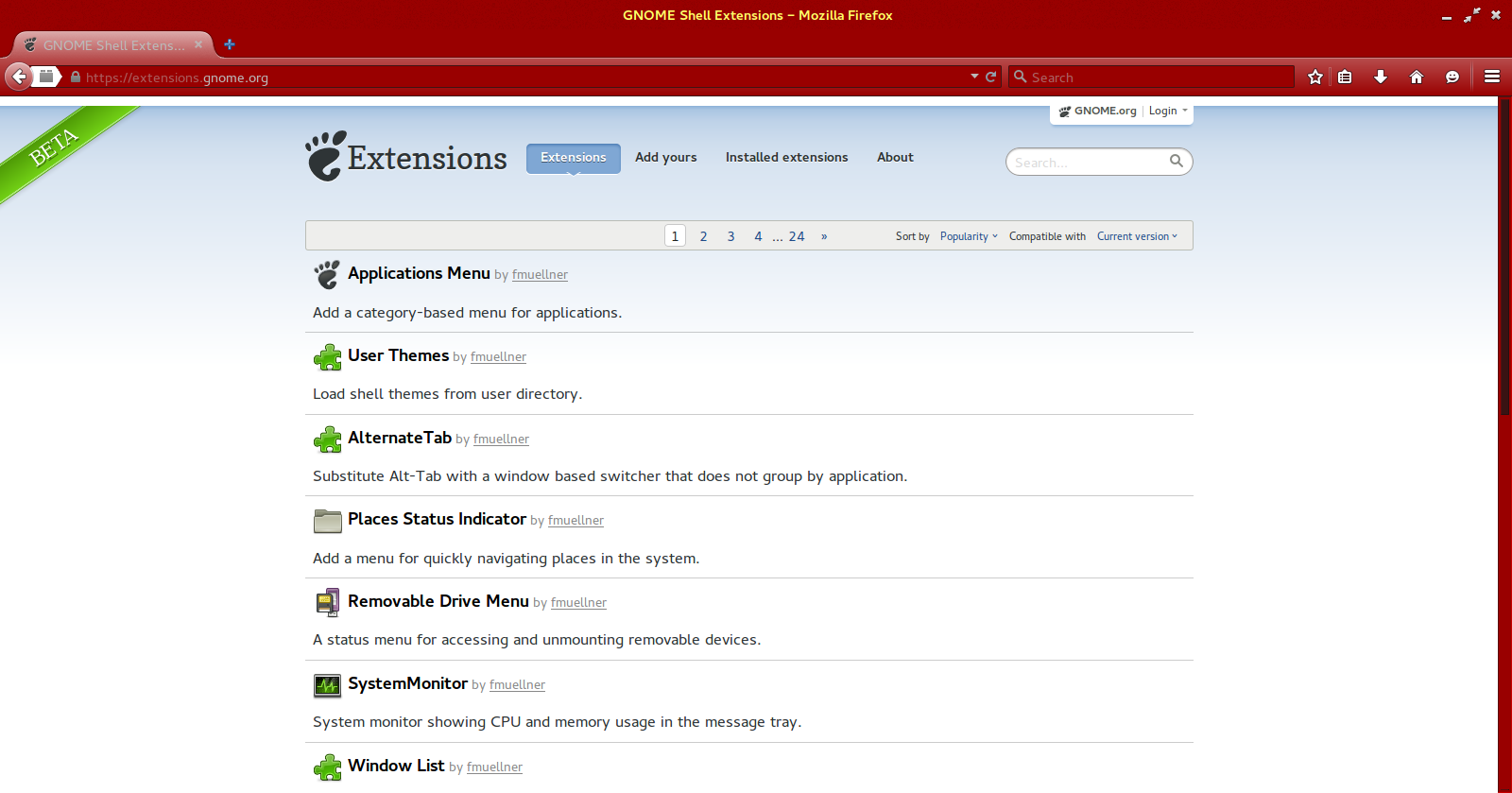Expand the Login dropdown
Screen dimensions: 1512x793
[1168, 111]
